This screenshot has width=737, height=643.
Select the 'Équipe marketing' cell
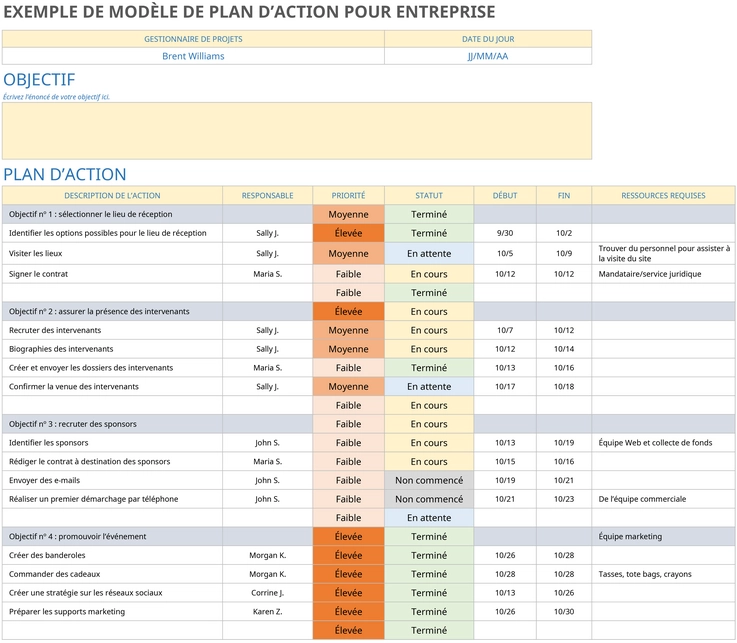click(x=663, y=537)
